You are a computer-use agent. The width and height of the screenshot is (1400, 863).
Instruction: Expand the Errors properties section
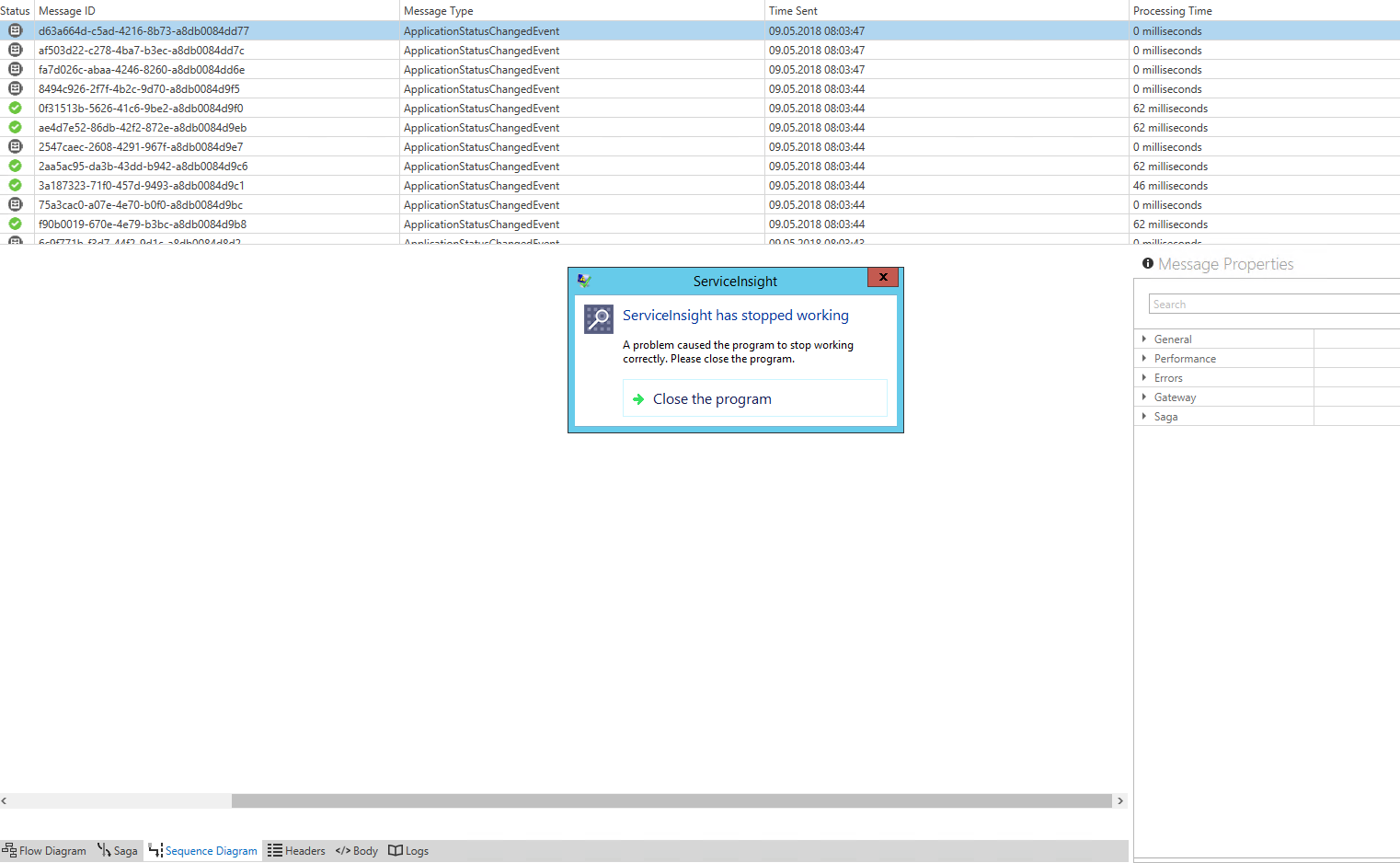pos(1144,377)
